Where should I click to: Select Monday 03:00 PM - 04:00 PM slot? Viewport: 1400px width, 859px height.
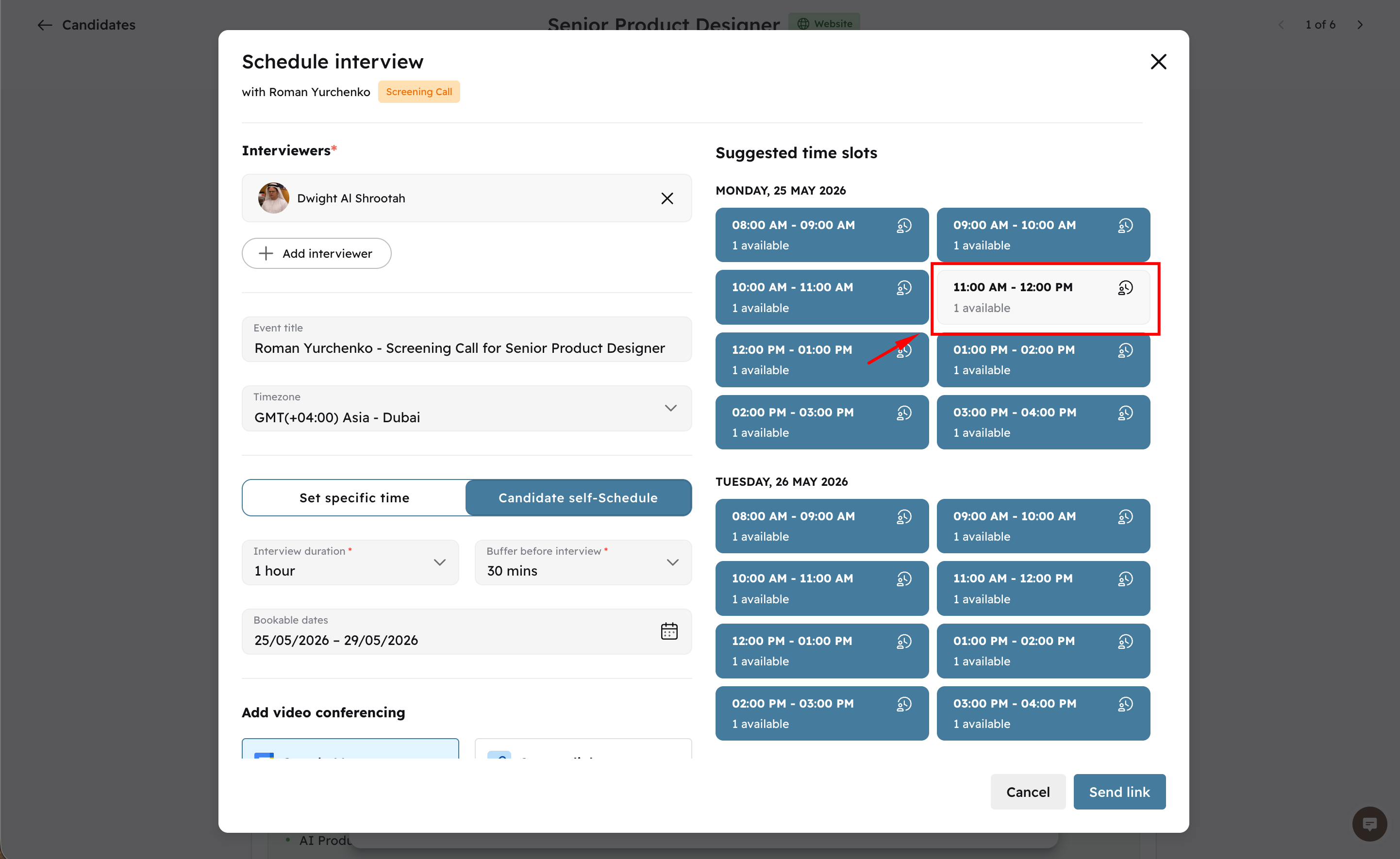[x=1043, y=422]
